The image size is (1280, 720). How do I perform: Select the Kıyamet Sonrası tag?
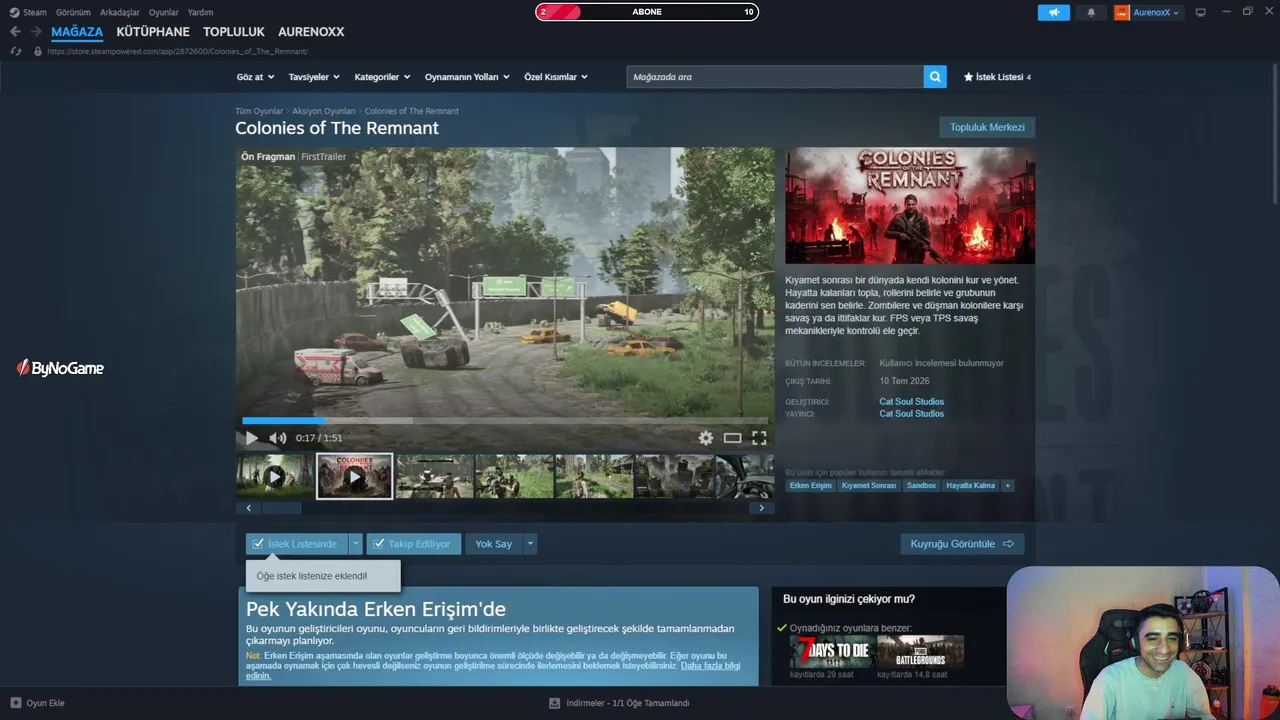(869, 485)
